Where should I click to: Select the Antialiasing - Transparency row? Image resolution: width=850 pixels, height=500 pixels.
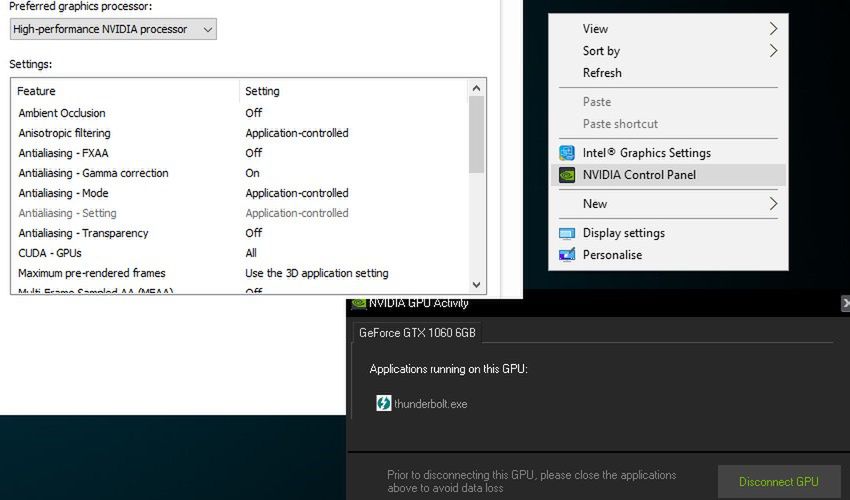coord(240,233)
